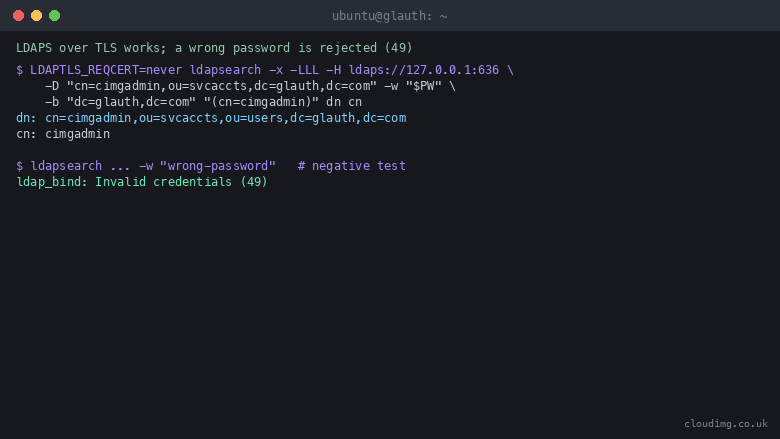Click the green maximize window button

click(54, 15)
